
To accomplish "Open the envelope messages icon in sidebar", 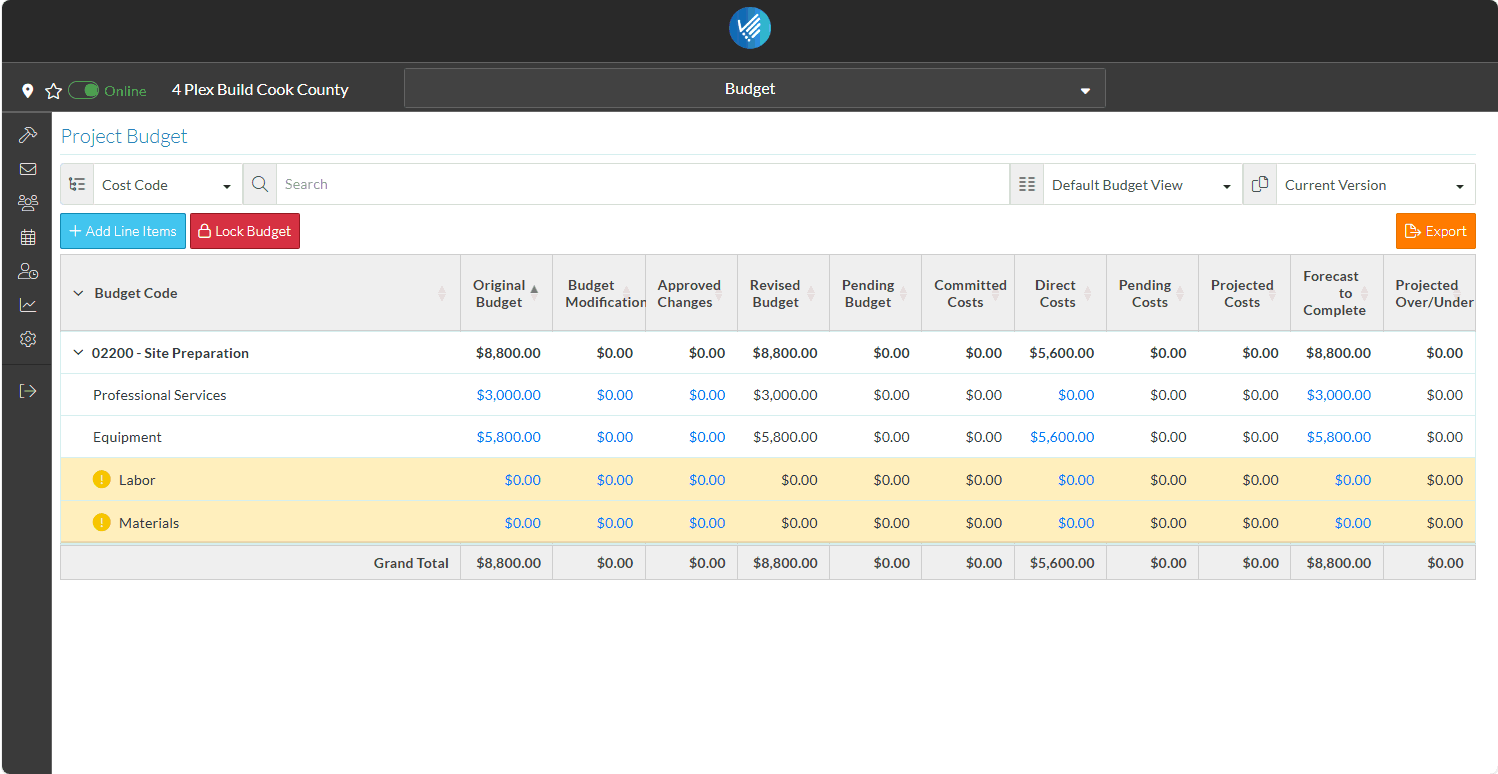I will [28, 169].
